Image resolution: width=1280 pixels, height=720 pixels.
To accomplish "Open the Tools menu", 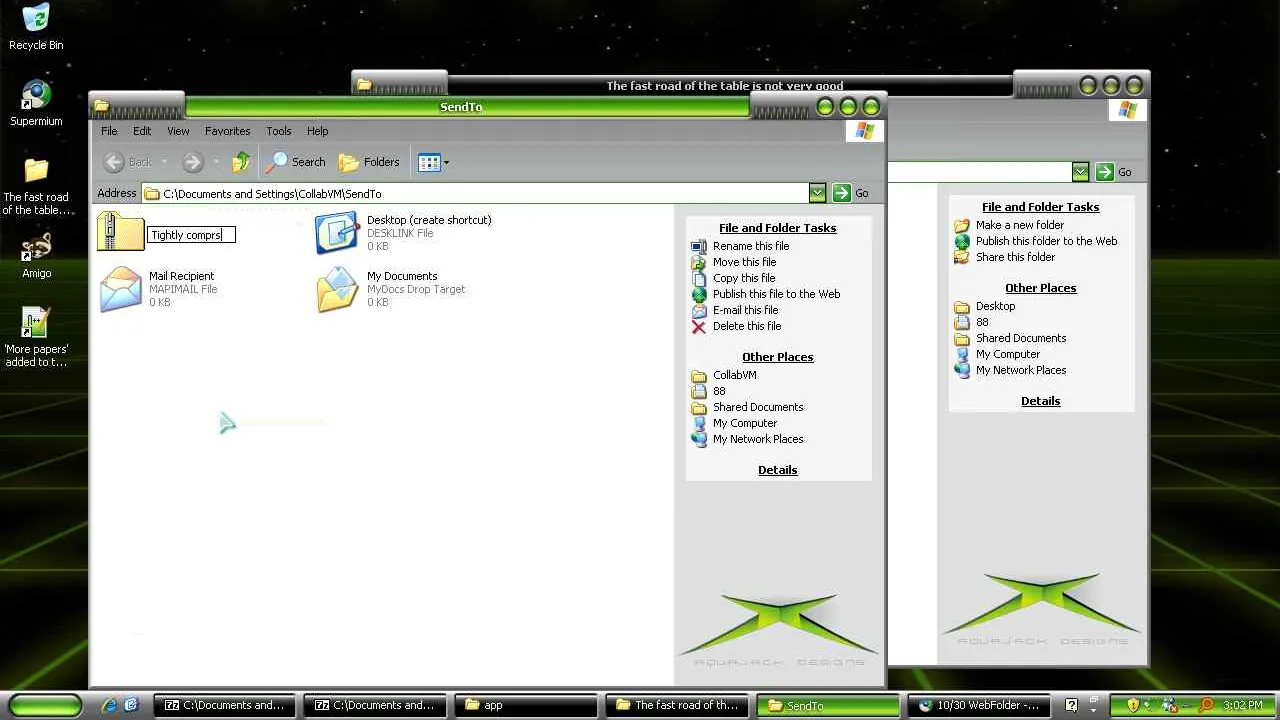I will click(x=278, y=131).
